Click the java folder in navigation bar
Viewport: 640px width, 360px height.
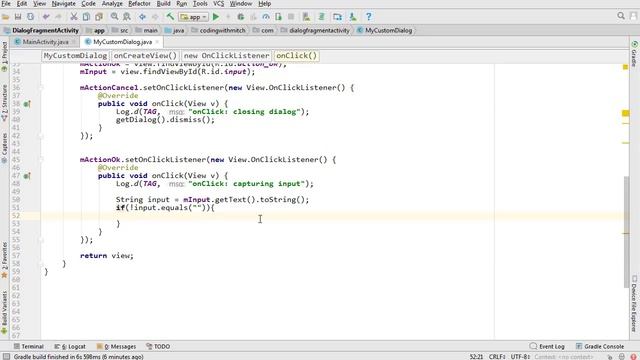click(174, 30)
